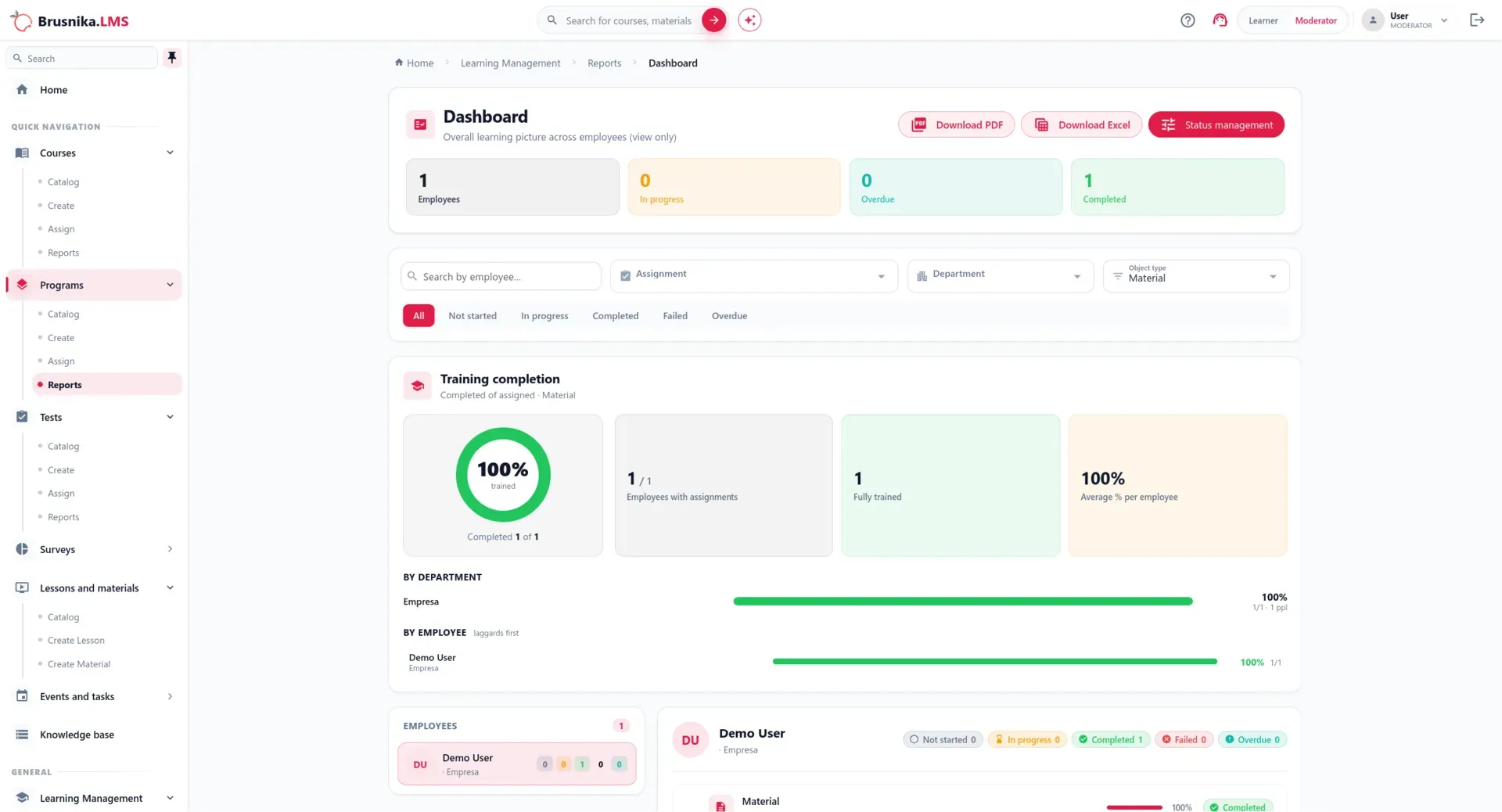Toggle the Completed 1 status chip
This screenshot has height=812, width=1502.
tap(1111, 740)
